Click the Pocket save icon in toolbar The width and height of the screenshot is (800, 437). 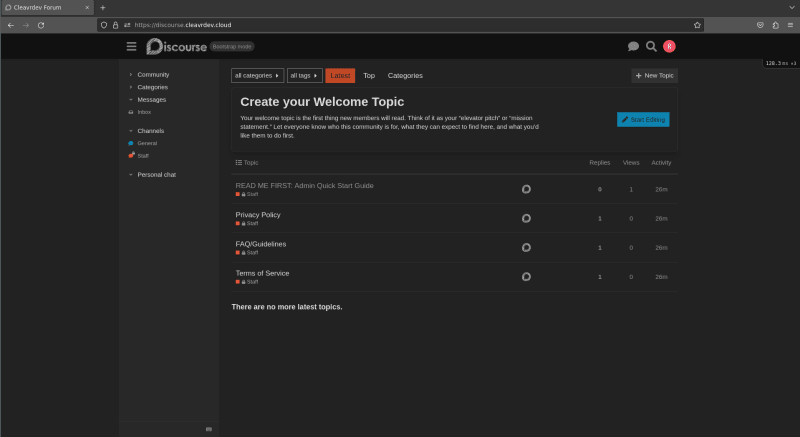tap(760, 25)
